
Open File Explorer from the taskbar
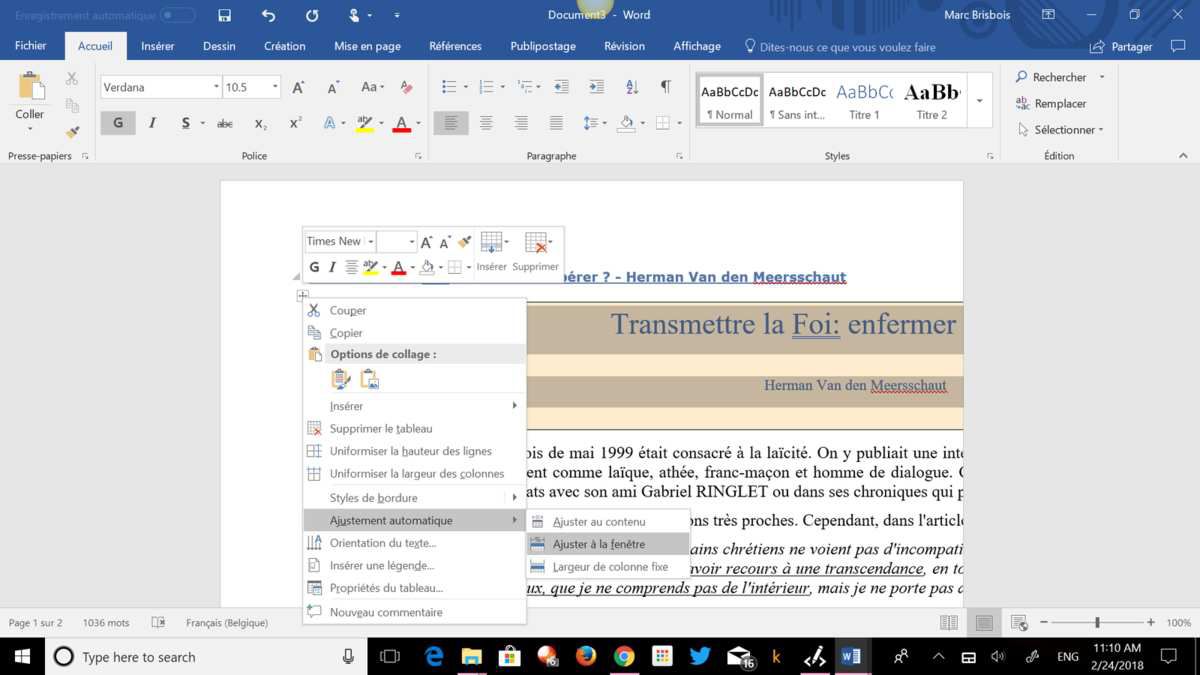pos(471,657)
